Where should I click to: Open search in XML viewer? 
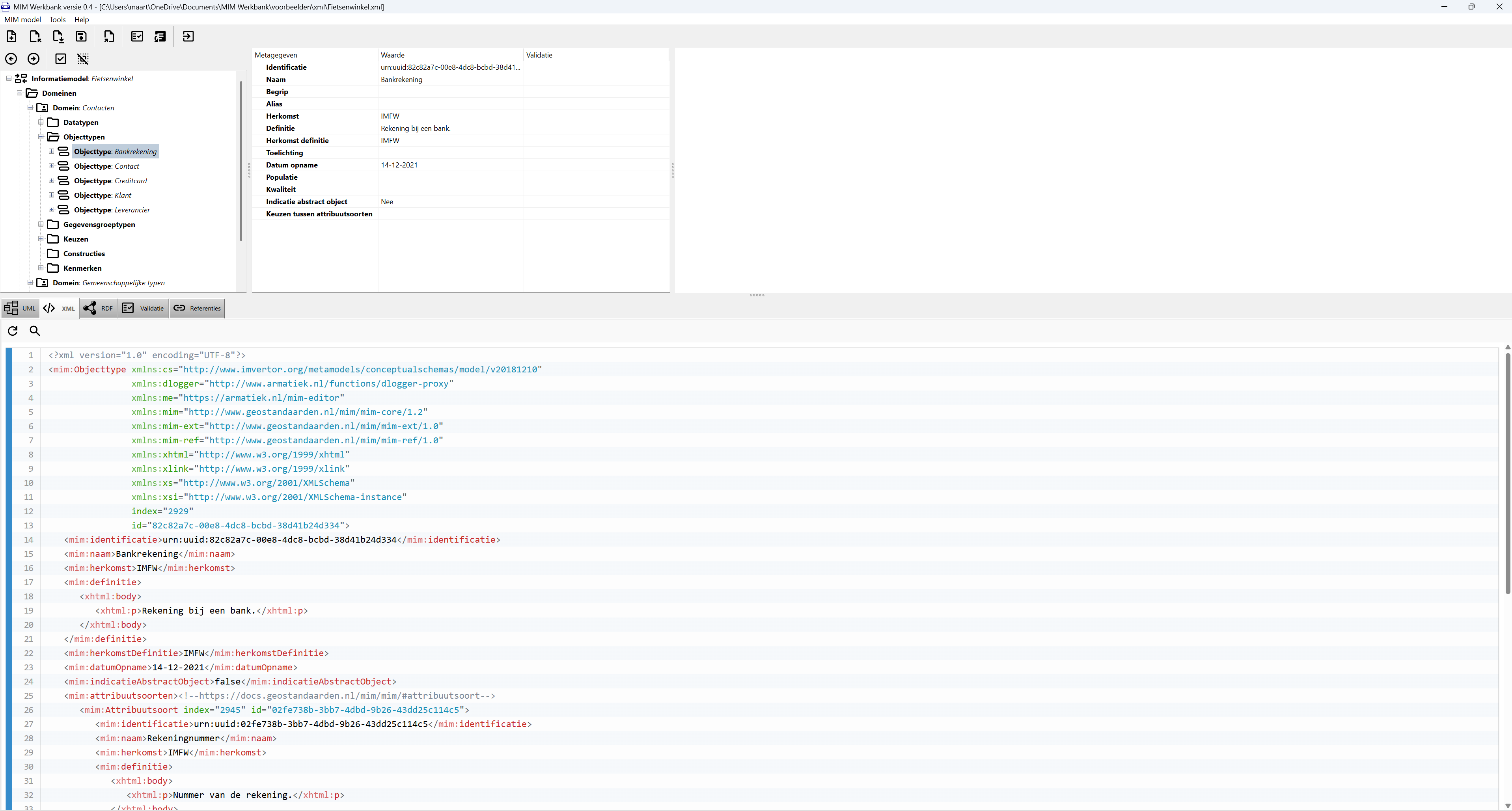coord(35,331)
